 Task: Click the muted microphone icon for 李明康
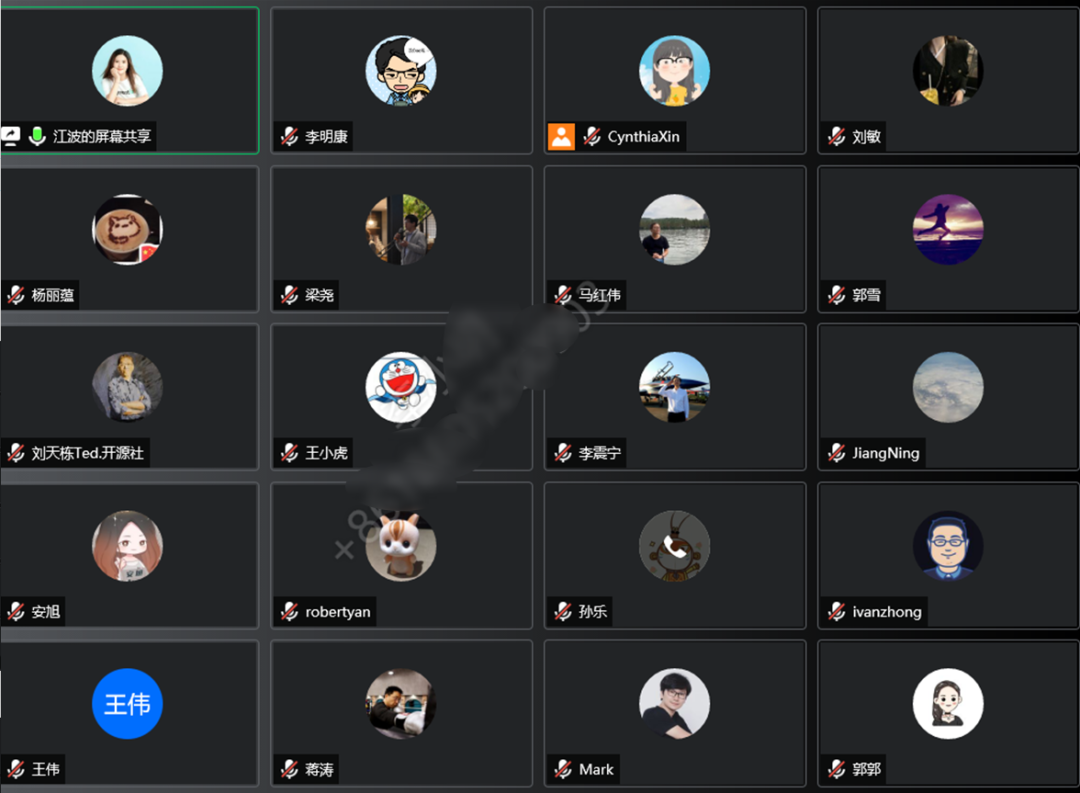click(289, 136)
